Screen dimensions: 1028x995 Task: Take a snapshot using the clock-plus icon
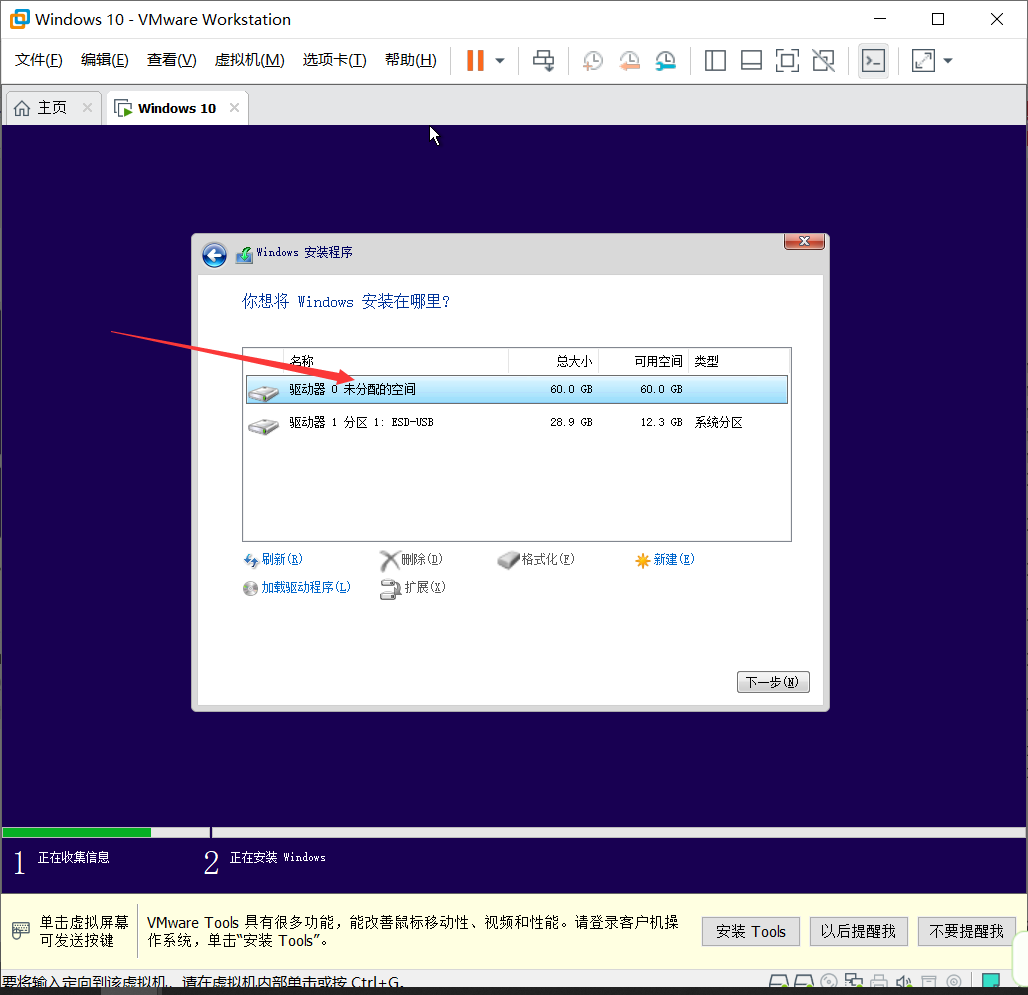coord(593,60)
